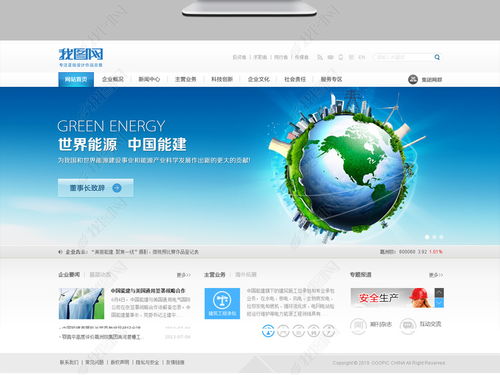
Task: Click the mobile phone icon in header
Action: click(341, 57)
